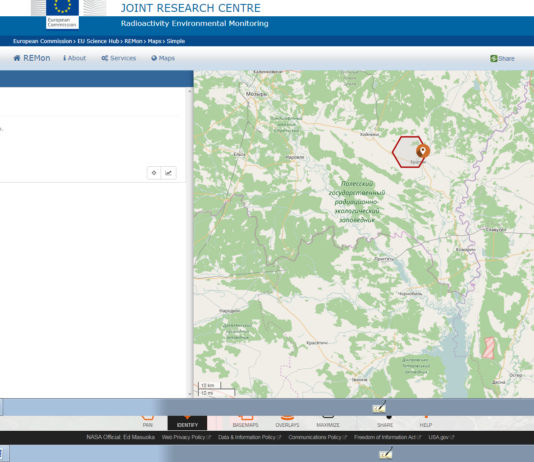This screenshot has height=462, width=534.
Task: Click the European Commission logo
Action: click(x=62, y=14)
